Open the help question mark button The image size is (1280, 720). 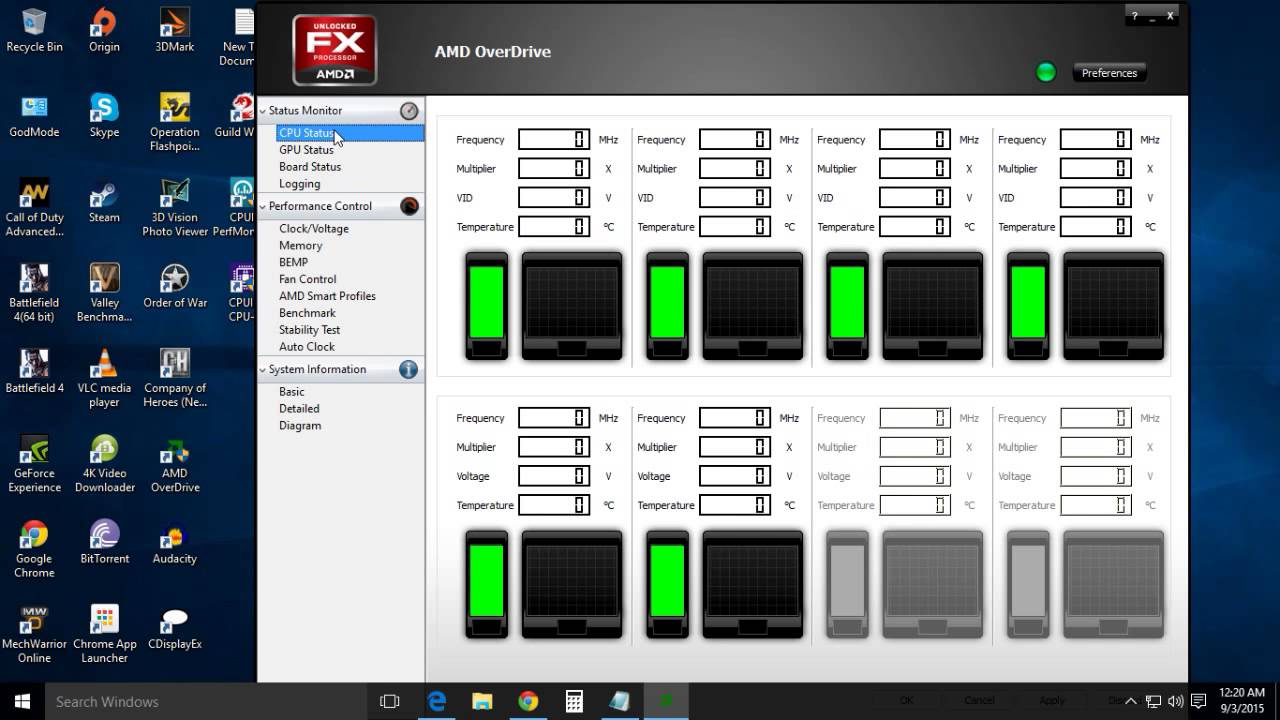point(1135,16)
